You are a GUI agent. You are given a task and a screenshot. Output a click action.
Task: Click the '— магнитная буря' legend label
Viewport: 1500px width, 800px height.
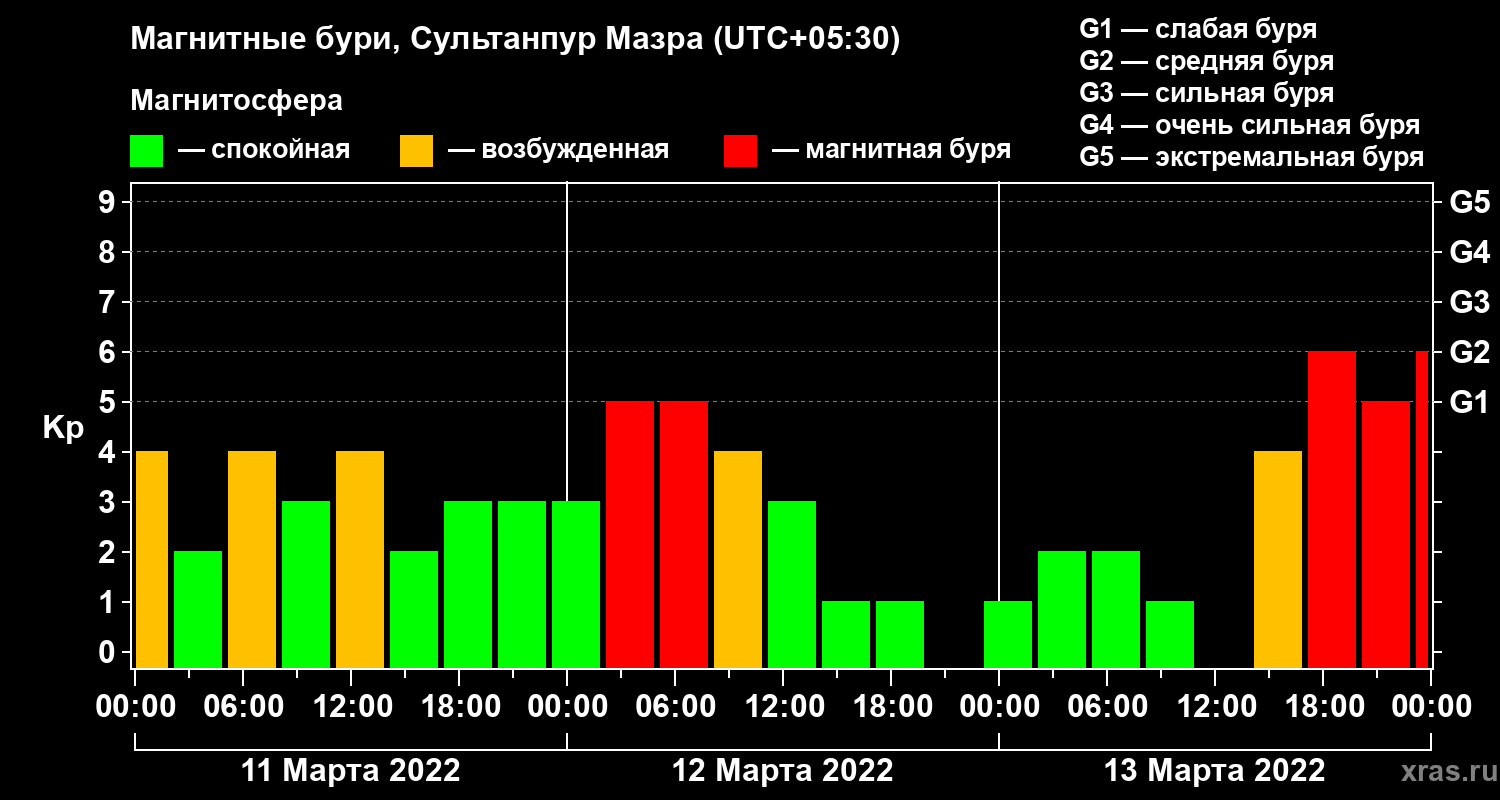point(891,150)
